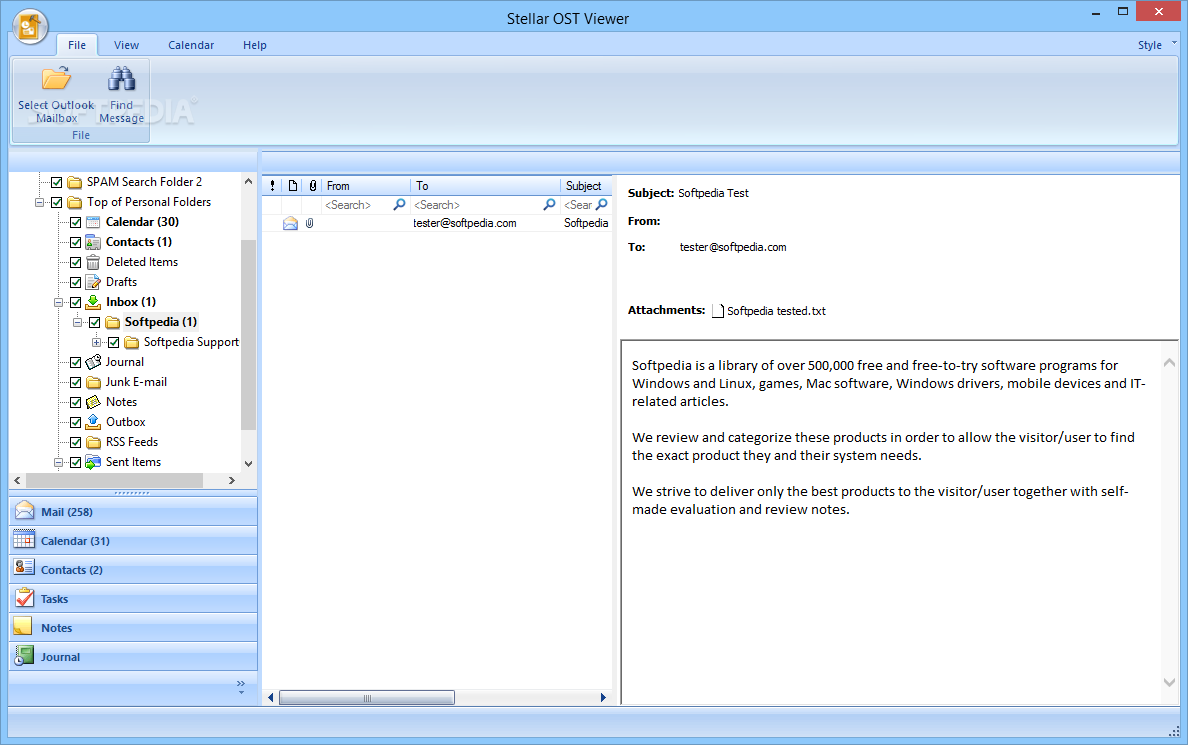This screenshot has width=1188, height=745.
Task: Sort by importance exclamation column header
Action: pos(273,186)
